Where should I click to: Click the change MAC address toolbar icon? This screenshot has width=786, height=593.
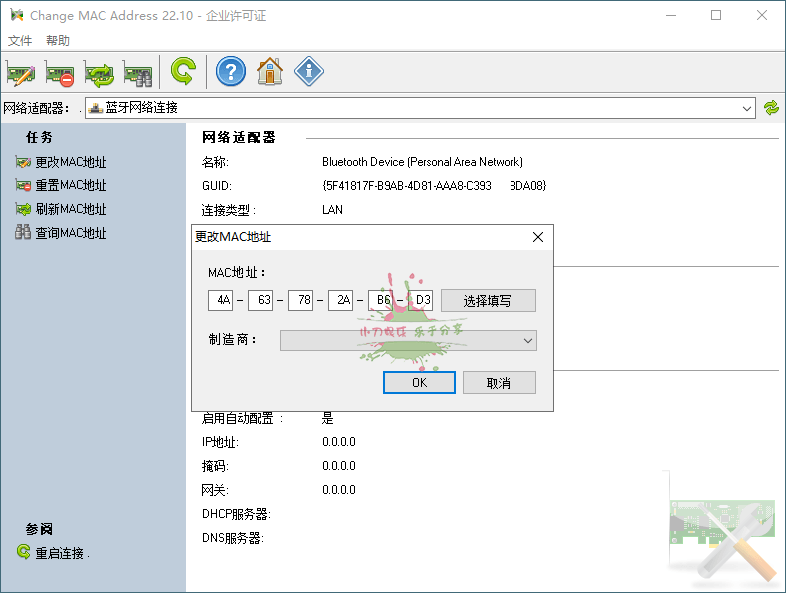(21, 72)
